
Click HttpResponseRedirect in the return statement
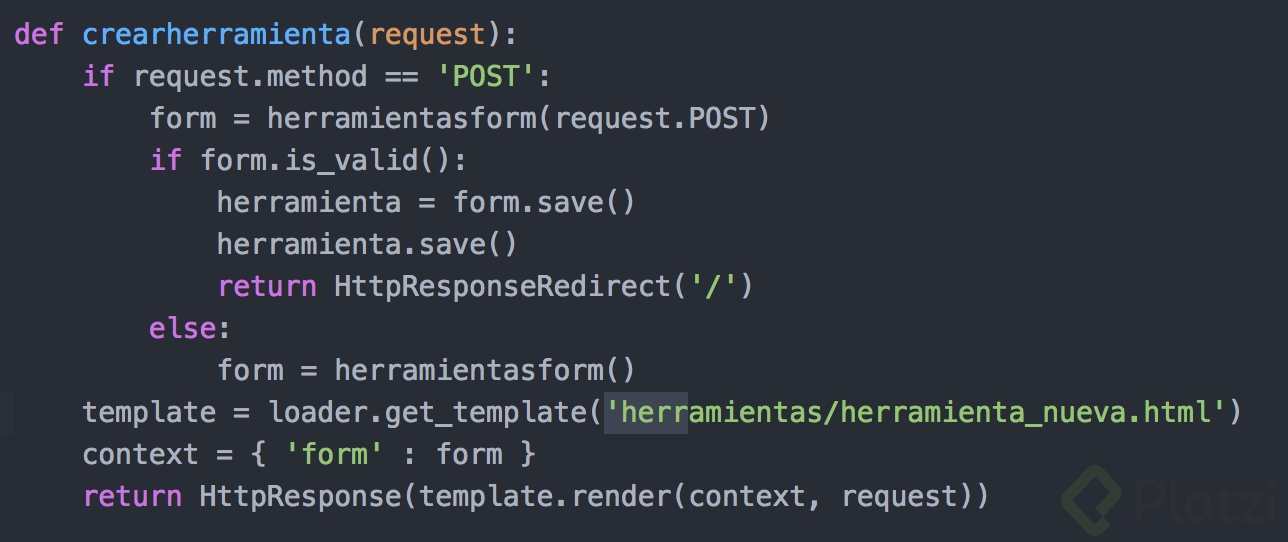coord(502,286)
